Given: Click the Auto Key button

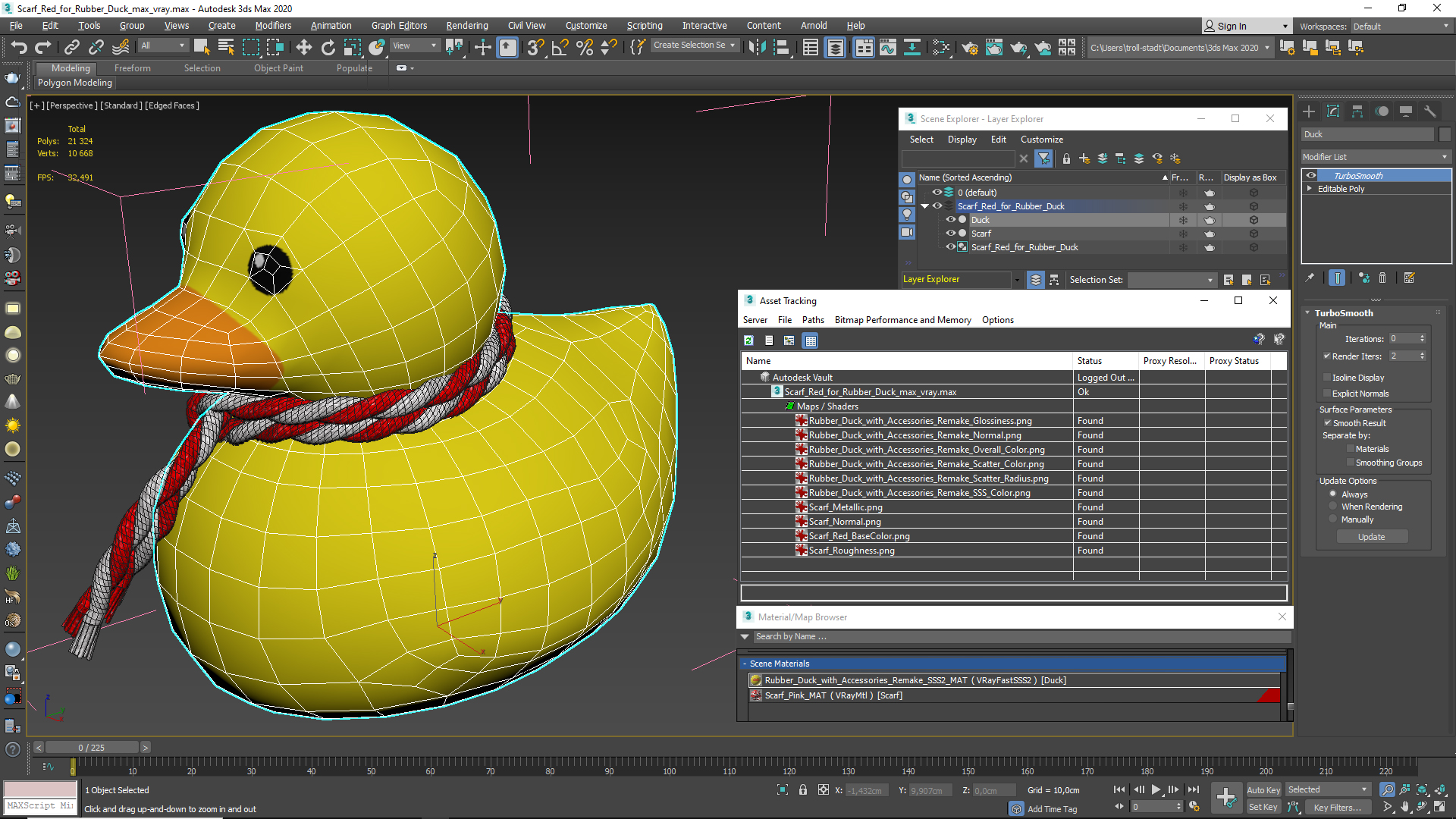Looking at the screenshot, I should point(1263,790).
